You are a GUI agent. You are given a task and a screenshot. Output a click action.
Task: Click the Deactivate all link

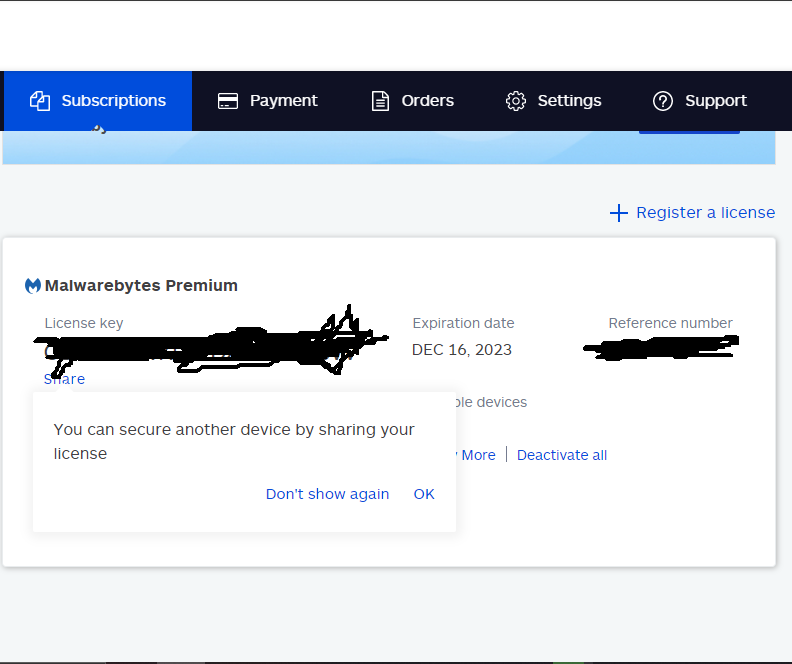(x=562, y=455)
